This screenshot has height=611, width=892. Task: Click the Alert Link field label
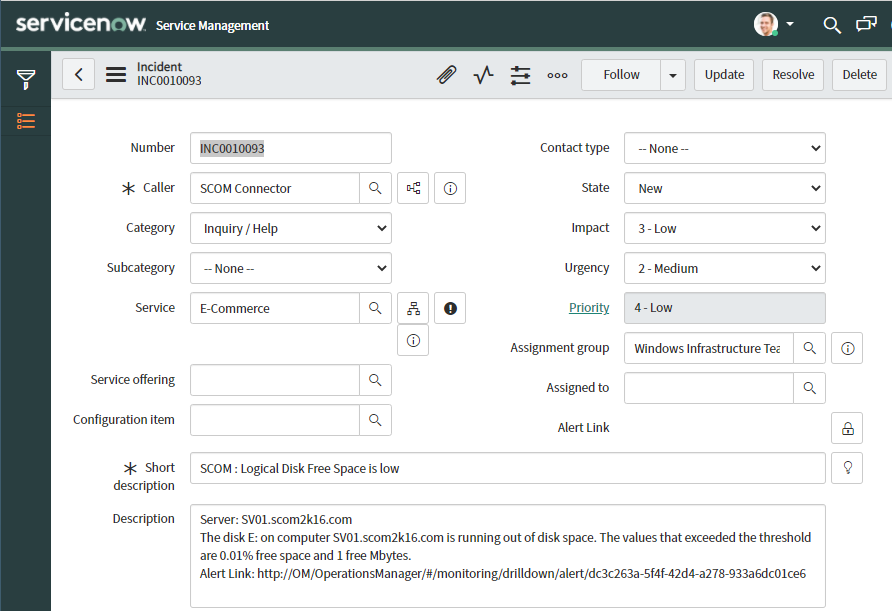tap(583, 428)
